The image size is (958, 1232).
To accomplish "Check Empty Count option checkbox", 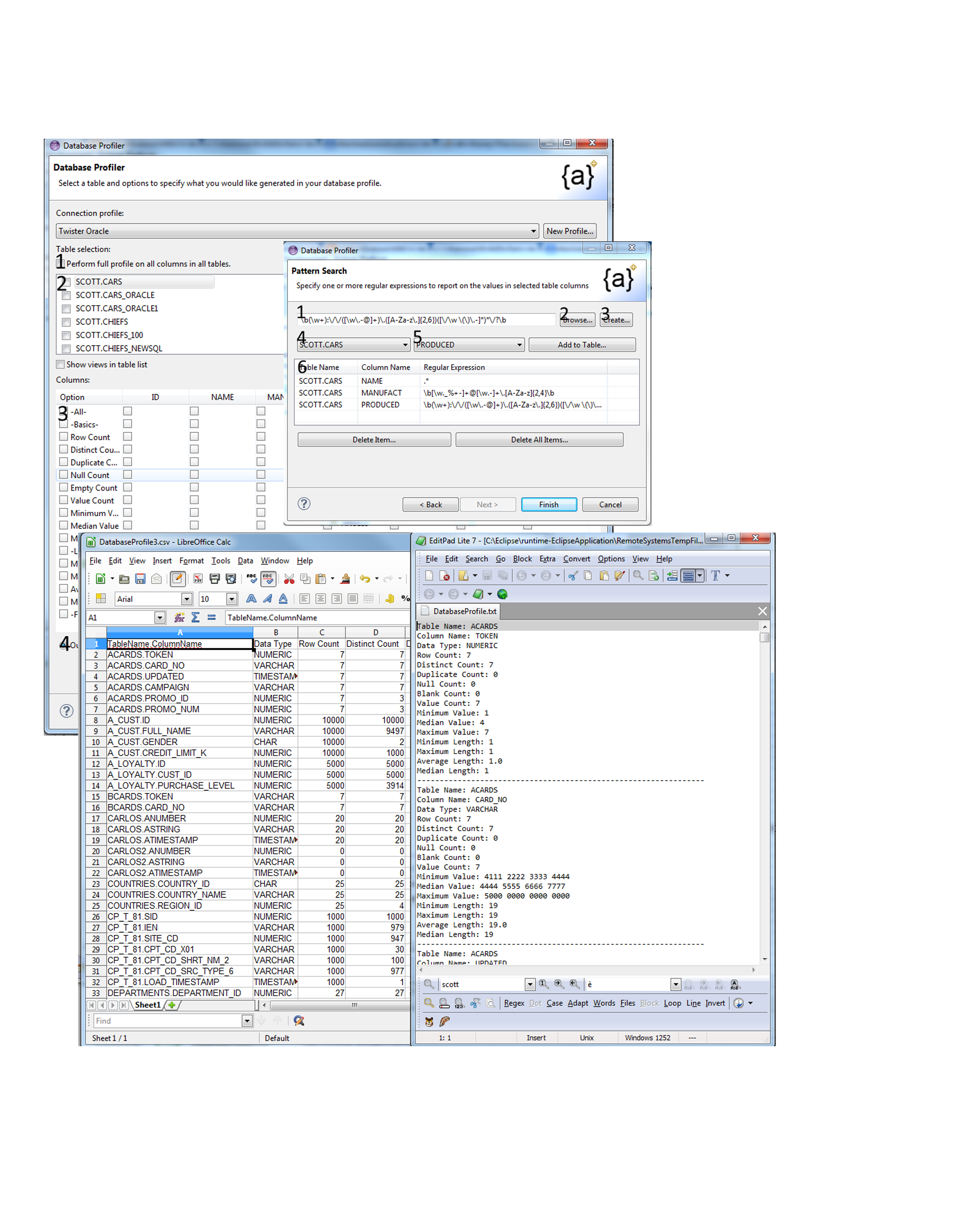I will point(64,487).
